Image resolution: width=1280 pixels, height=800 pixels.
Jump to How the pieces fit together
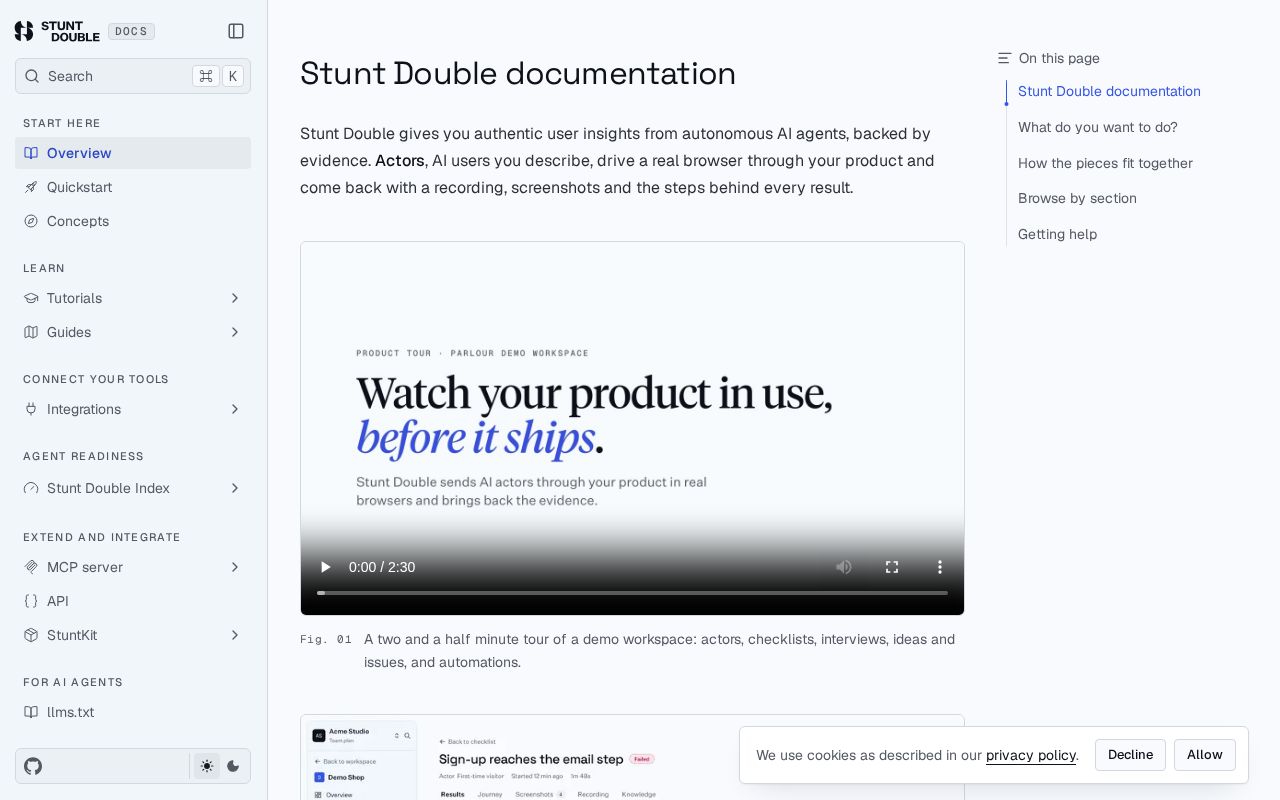click(1105, 163)
